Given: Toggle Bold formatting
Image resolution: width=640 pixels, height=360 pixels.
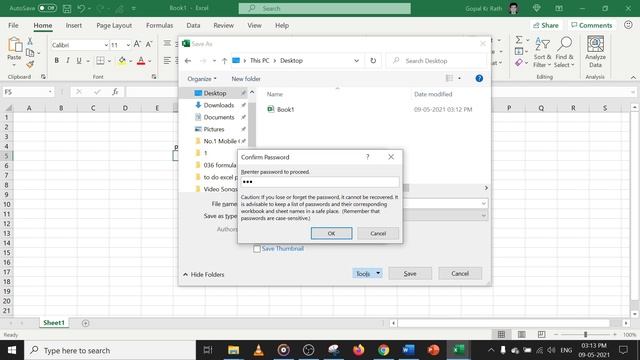Looking at the screenshot, I should [56, 61].
